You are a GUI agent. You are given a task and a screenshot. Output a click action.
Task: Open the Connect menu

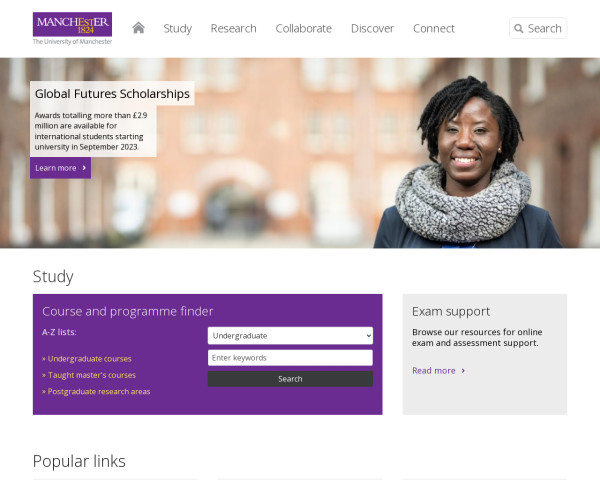pos(434,28)
